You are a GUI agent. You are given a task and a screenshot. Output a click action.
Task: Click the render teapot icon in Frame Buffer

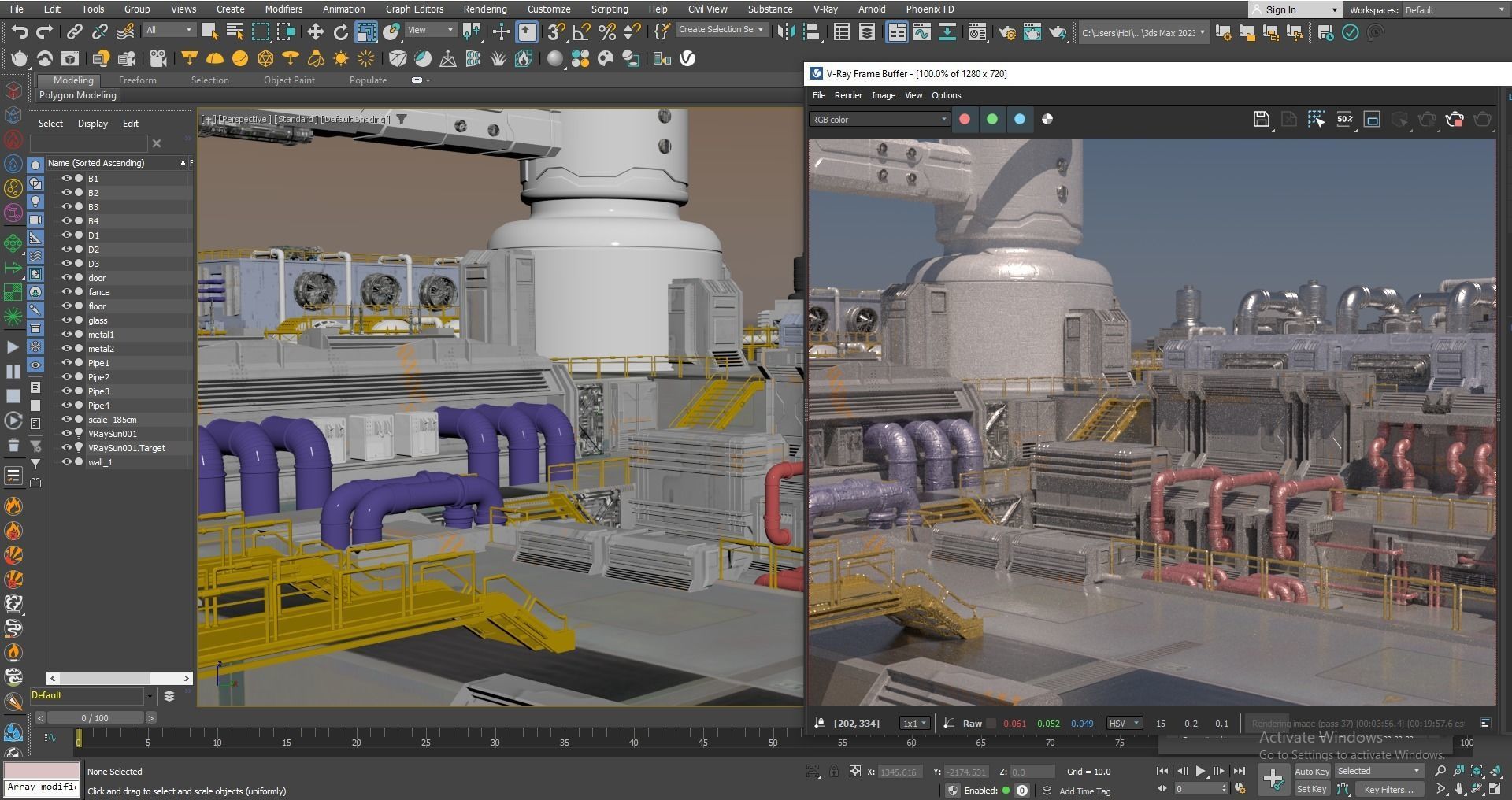tap(1482, 119)
